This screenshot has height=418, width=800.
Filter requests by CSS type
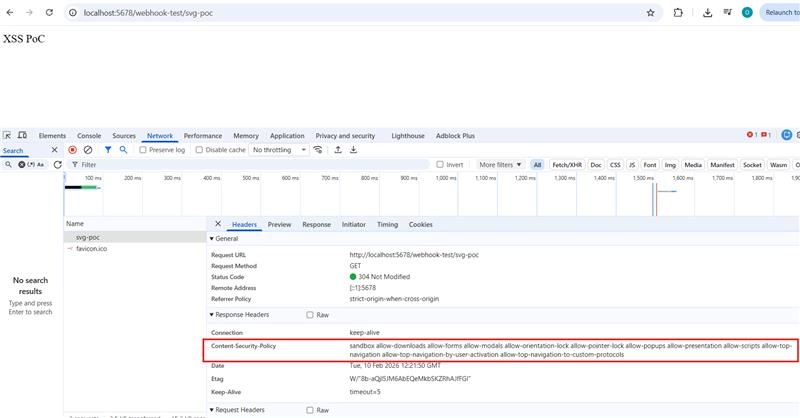(615, 165)
